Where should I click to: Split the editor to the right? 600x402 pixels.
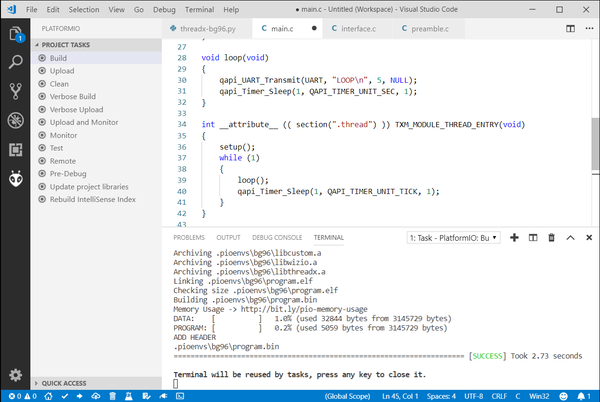[570, 29]
